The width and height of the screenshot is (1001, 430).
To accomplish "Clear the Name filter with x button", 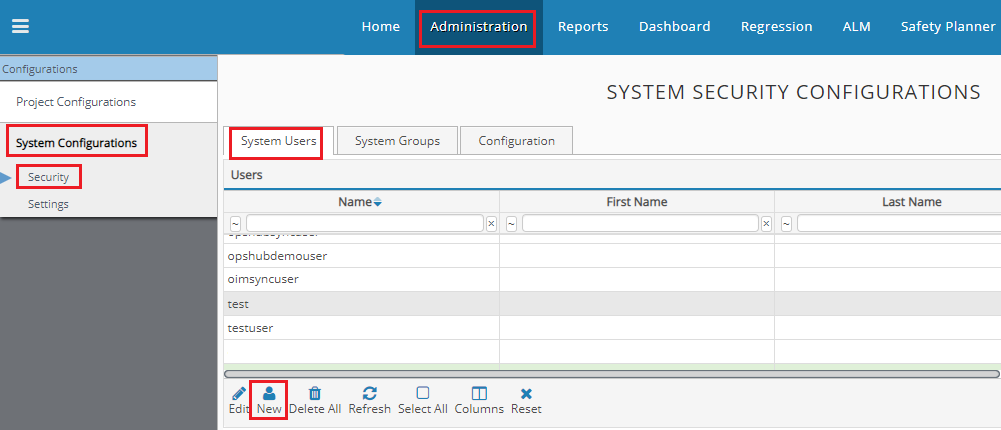I will [x=491, y=224].
